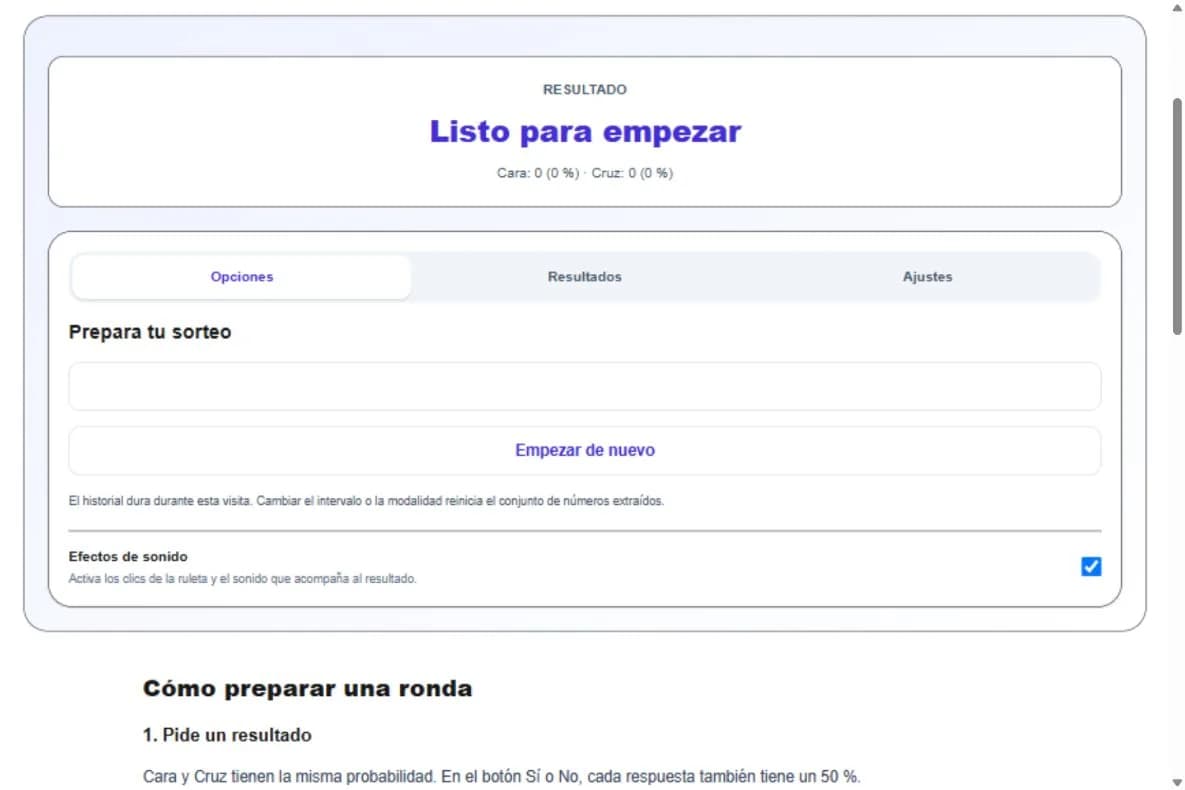Click the 'Efectos de sonido' label
1185x790 pixels.
(x=128, y=556)
